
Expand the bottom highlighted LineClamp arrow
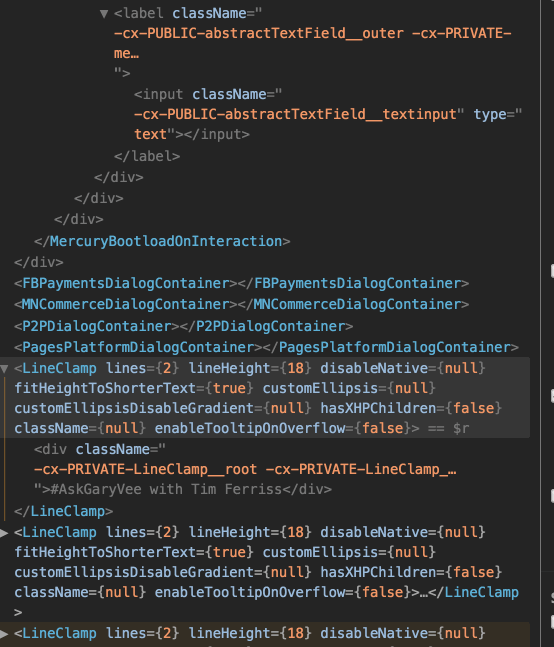point(4,633)
